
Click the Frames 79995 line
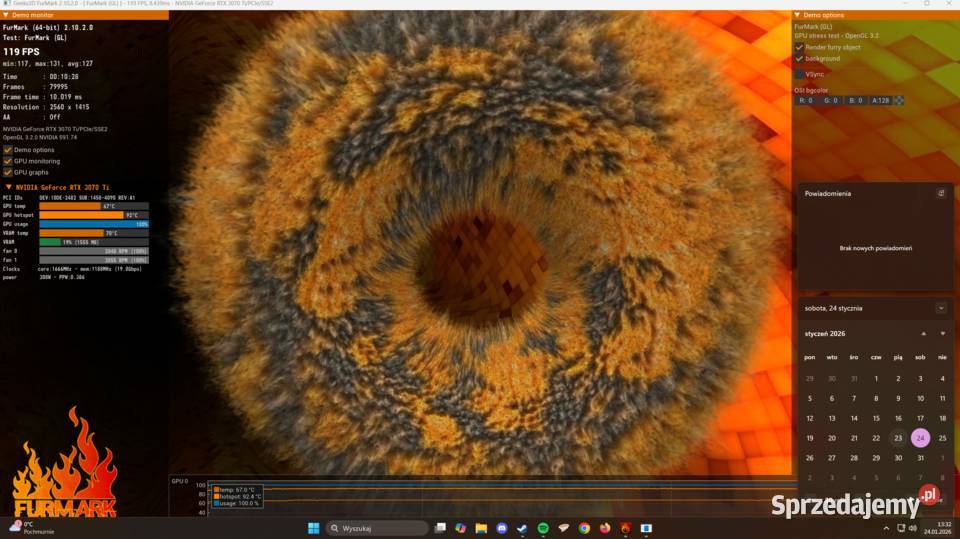pos(35,87)
